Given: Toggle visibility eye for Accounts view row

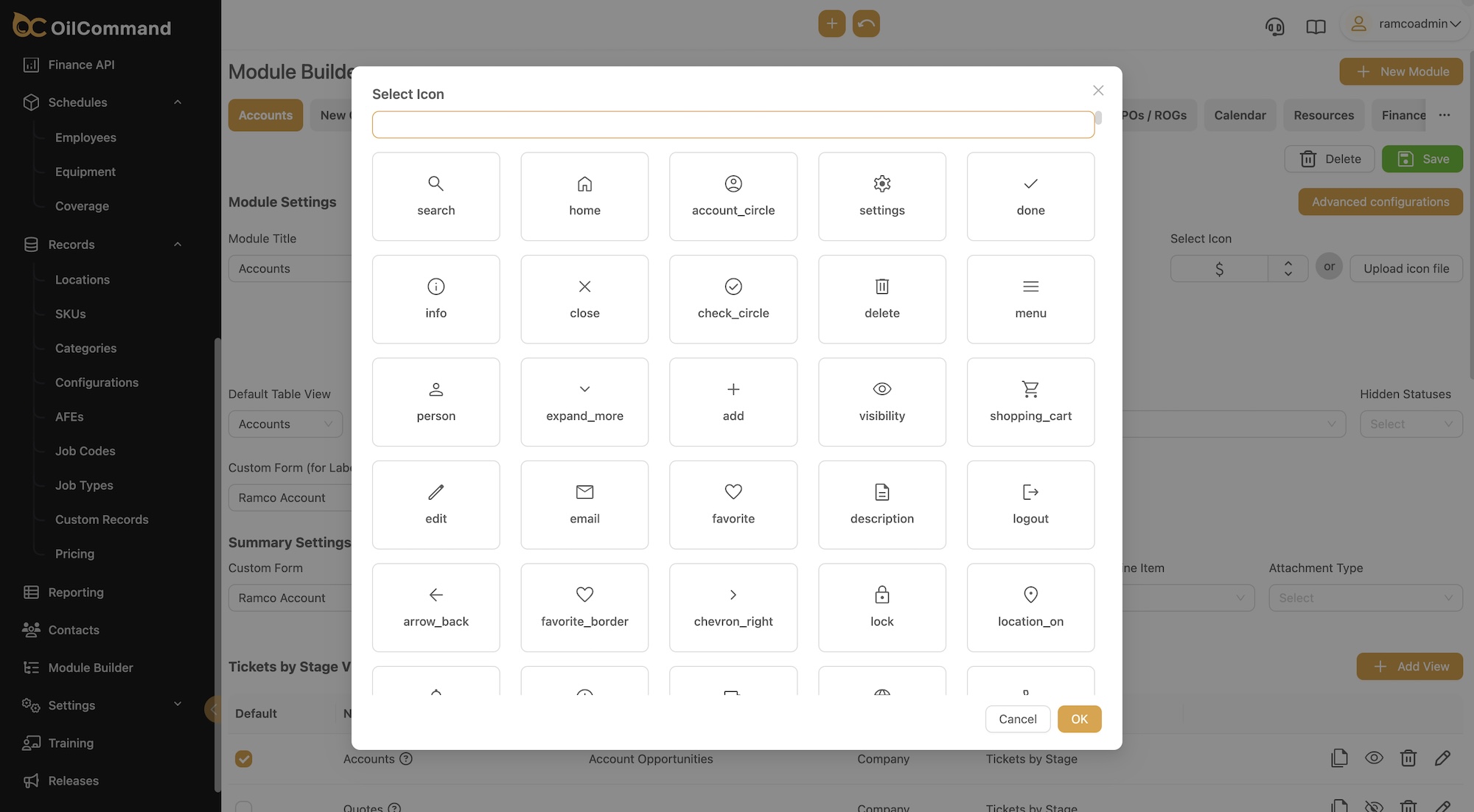Looking at the screenshot, I should point(1374,757).
